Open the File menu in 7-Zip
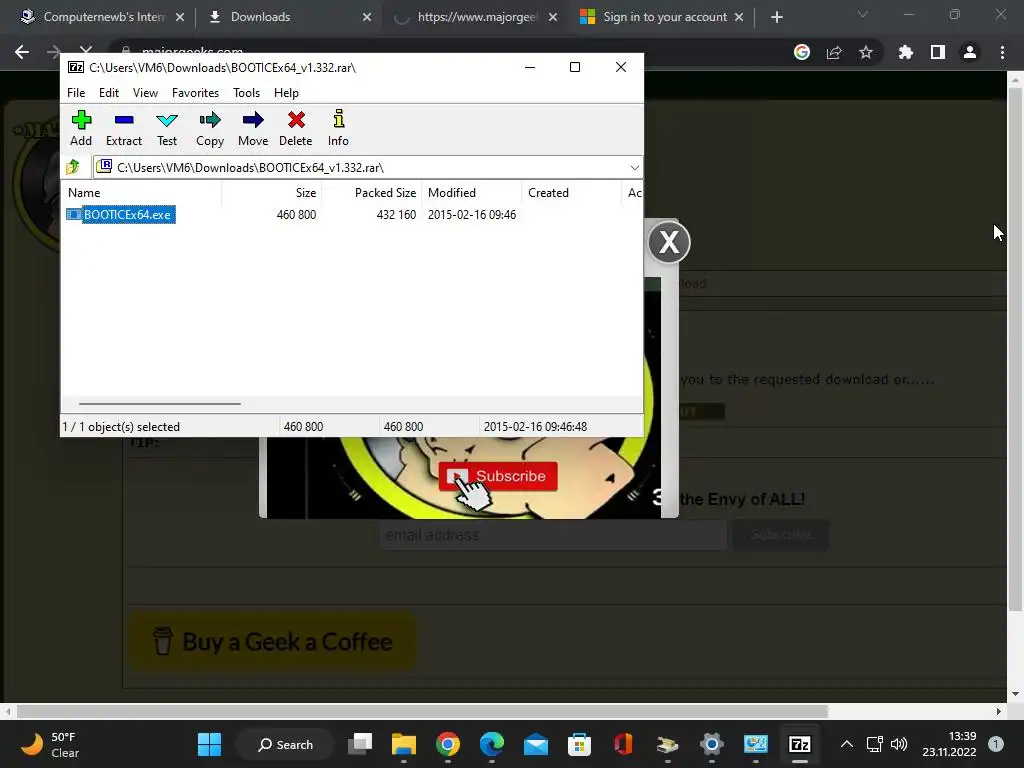This screenshot has width=1024, height=768. click(76, 93)
